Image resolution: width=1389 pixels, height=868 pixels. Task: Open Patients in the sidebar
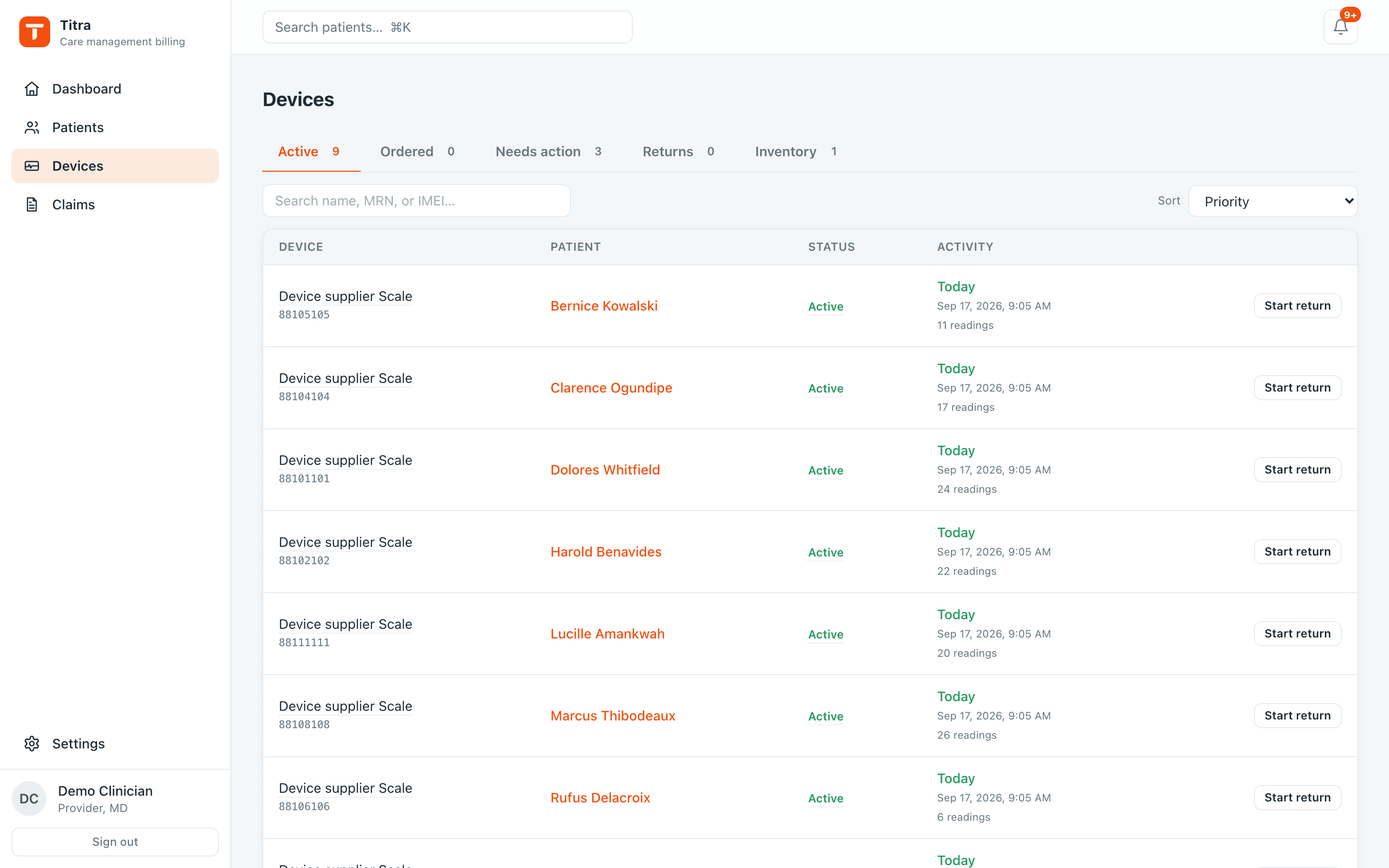115,127
